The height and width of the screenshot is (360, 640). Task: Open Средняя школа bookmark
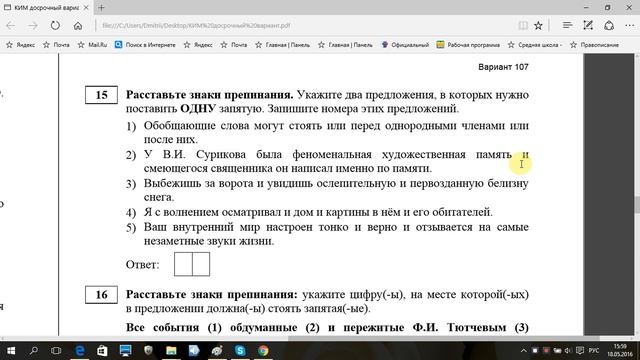pos(535,45)
